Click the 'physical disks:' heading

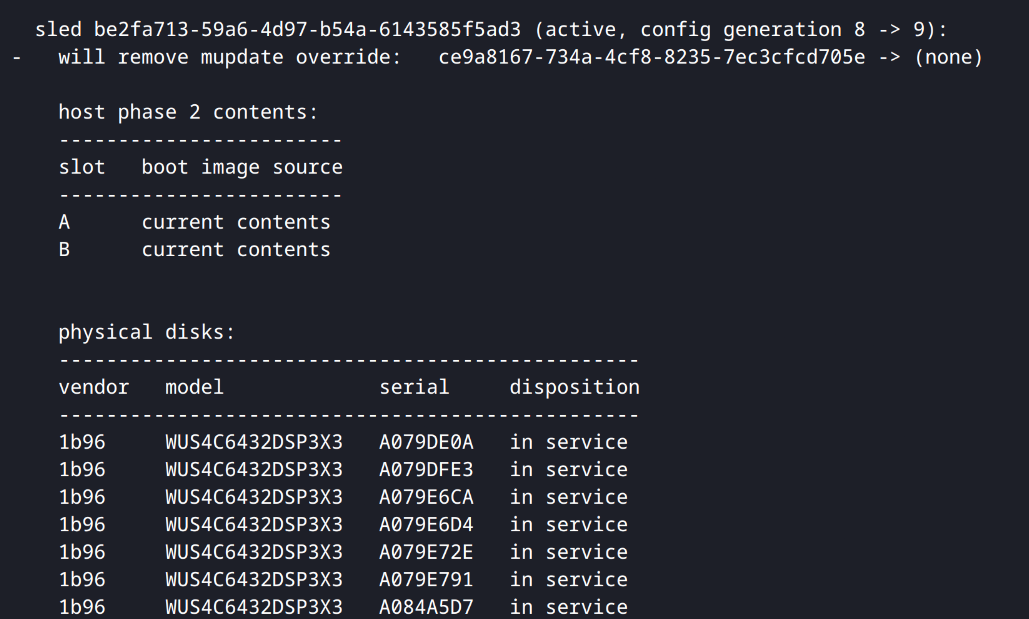tap(147, 332)
